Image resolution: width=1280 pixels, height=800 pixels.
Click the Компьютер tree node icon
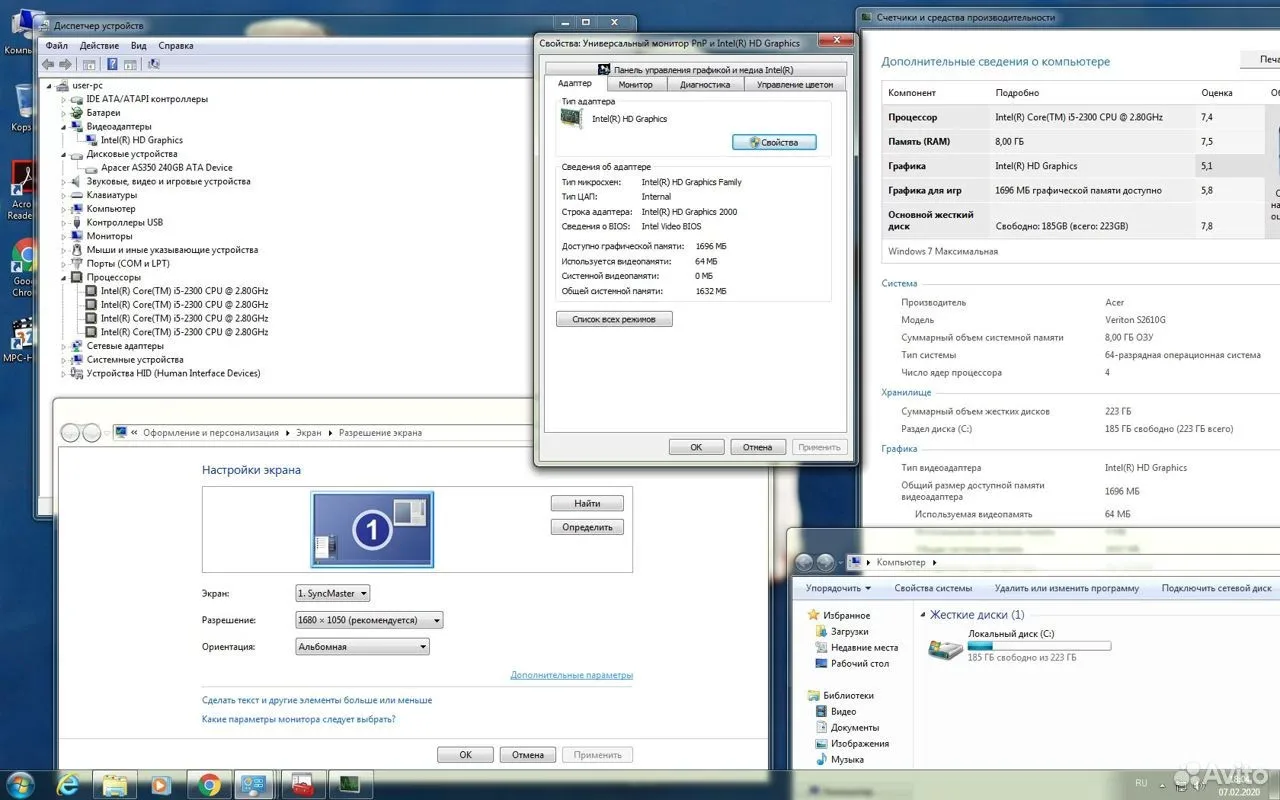point(77,209)
